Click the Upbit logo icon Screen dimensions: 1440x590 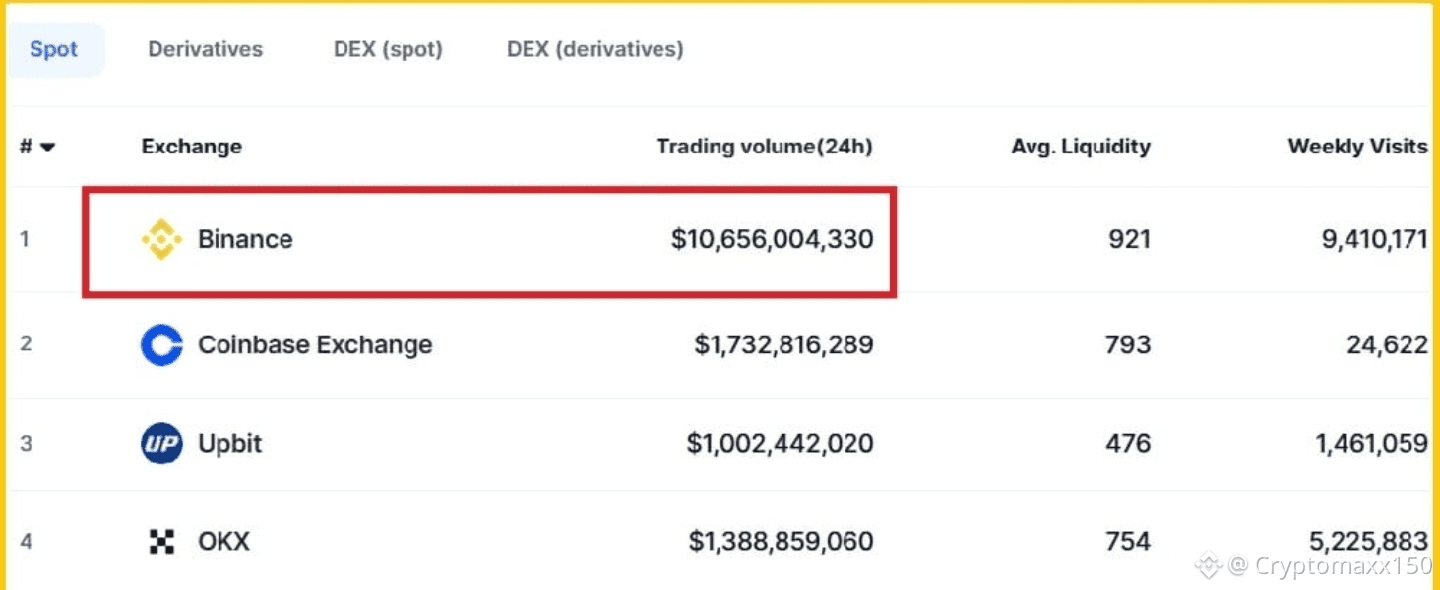161,444
